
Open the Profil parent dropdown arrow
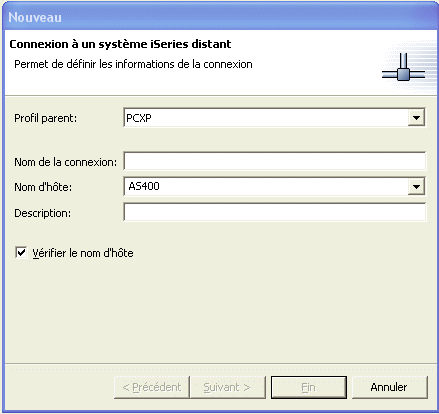click(x=416, y=117)
